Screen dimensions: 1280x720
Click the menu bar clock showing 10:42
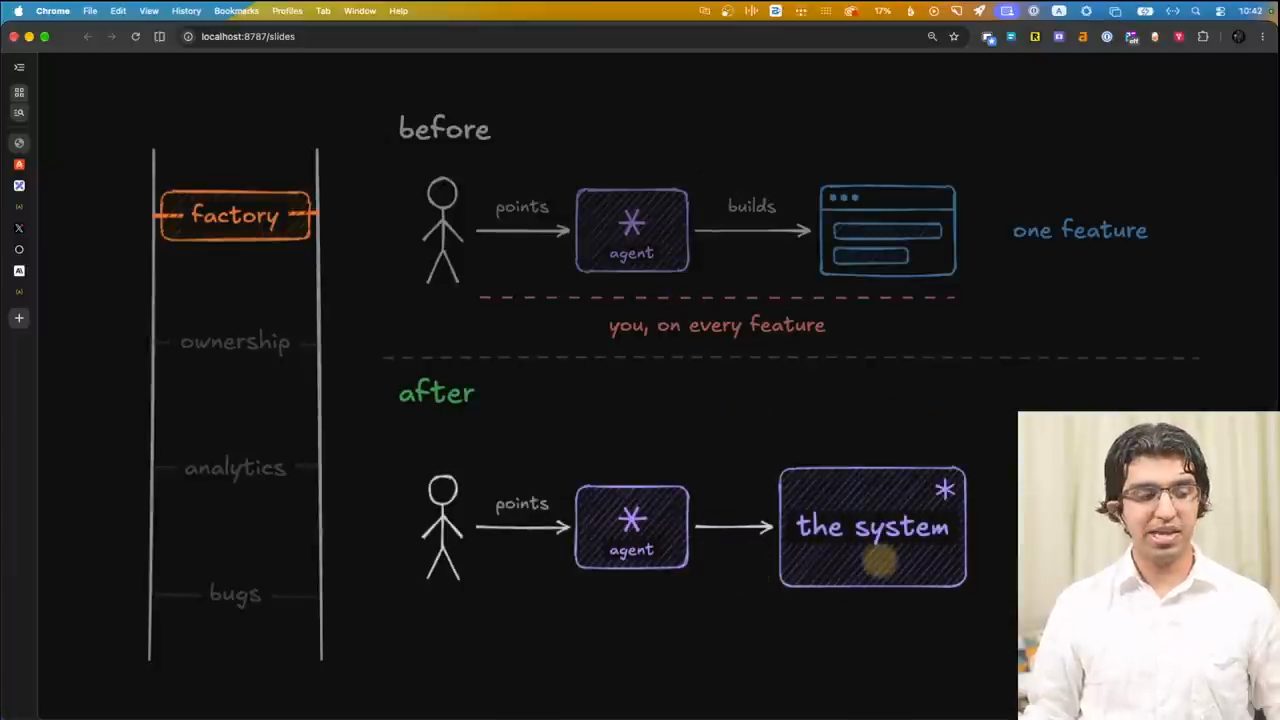(1250, 11)
